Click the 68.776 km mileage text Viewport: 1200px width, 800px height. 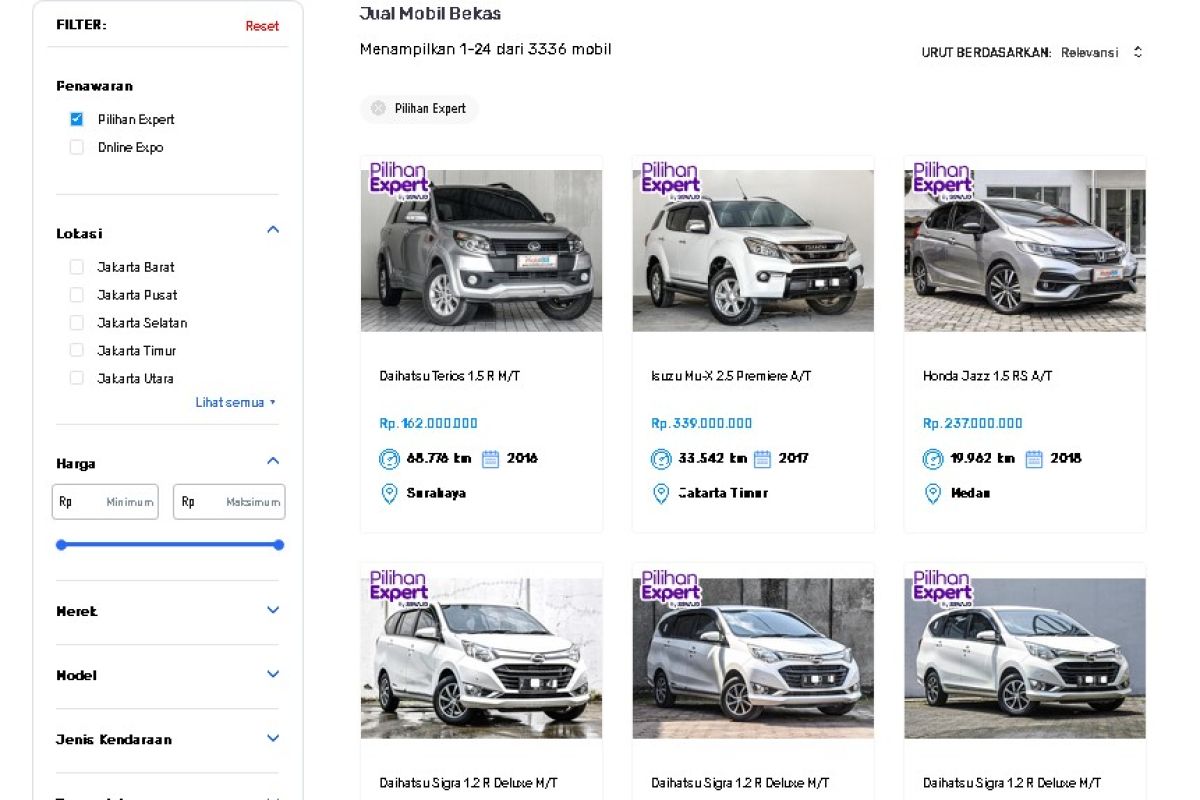tap(437, 459)
